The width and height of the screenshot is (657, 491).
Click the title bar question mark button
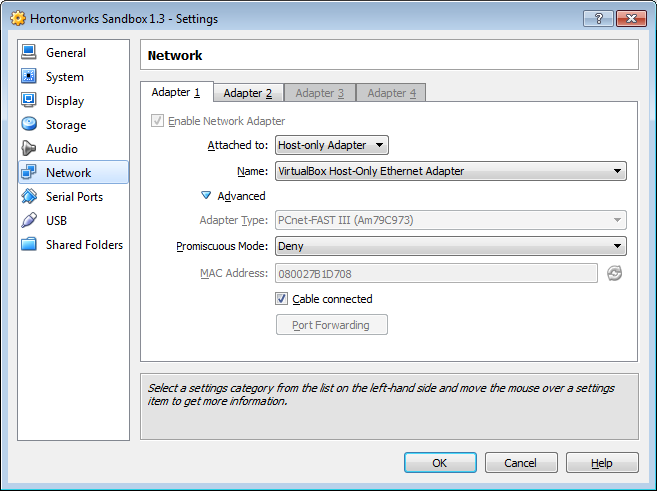pyautogui.click(x=598, y=18)
